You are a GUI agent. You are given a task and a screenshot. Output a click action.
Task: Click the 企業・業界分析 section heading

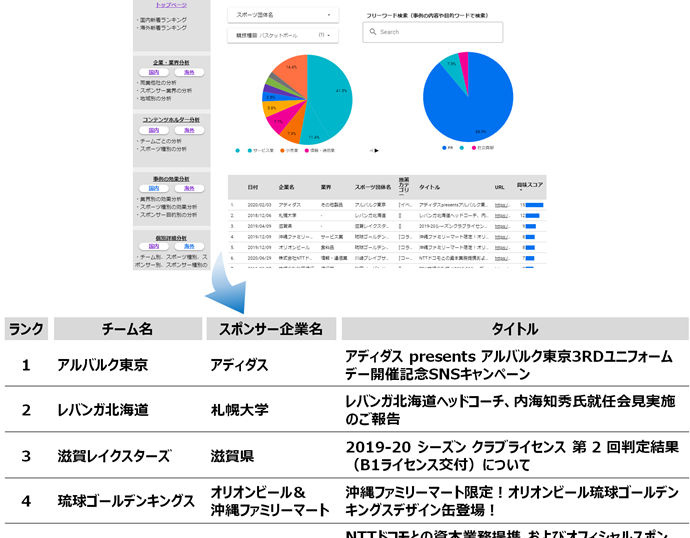click(171, 62)
